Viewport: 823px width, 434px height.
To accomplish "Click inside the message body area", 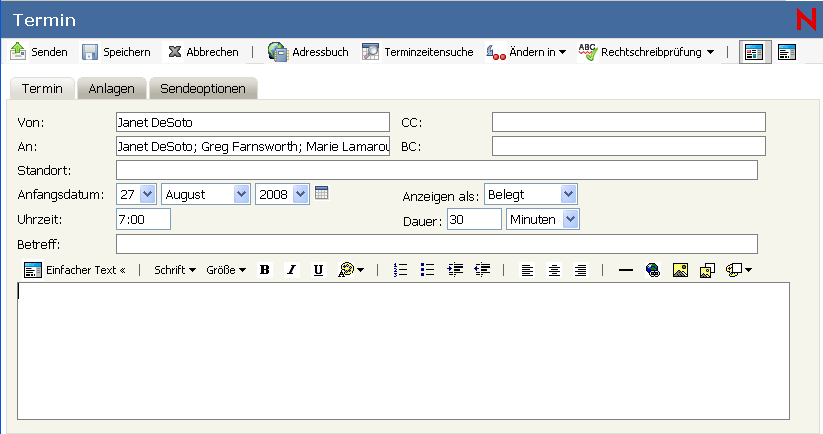I will 403,351.
